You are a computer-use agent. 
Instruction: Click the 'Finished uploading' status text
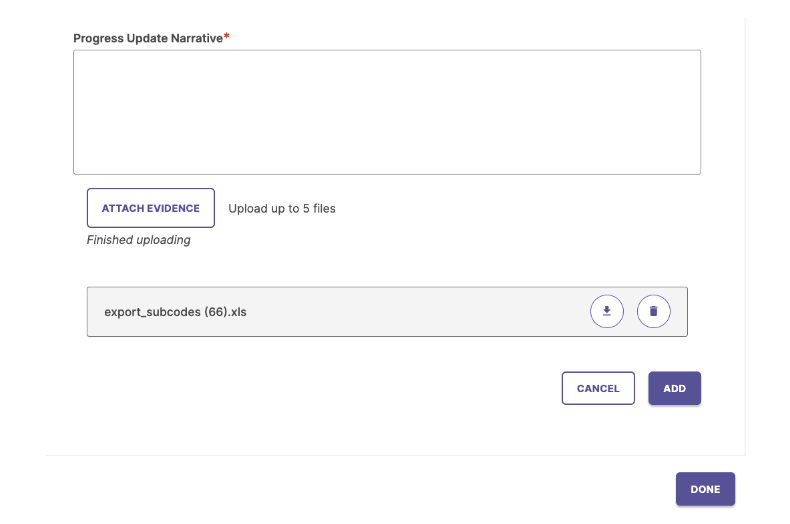[x=139, y=240]
